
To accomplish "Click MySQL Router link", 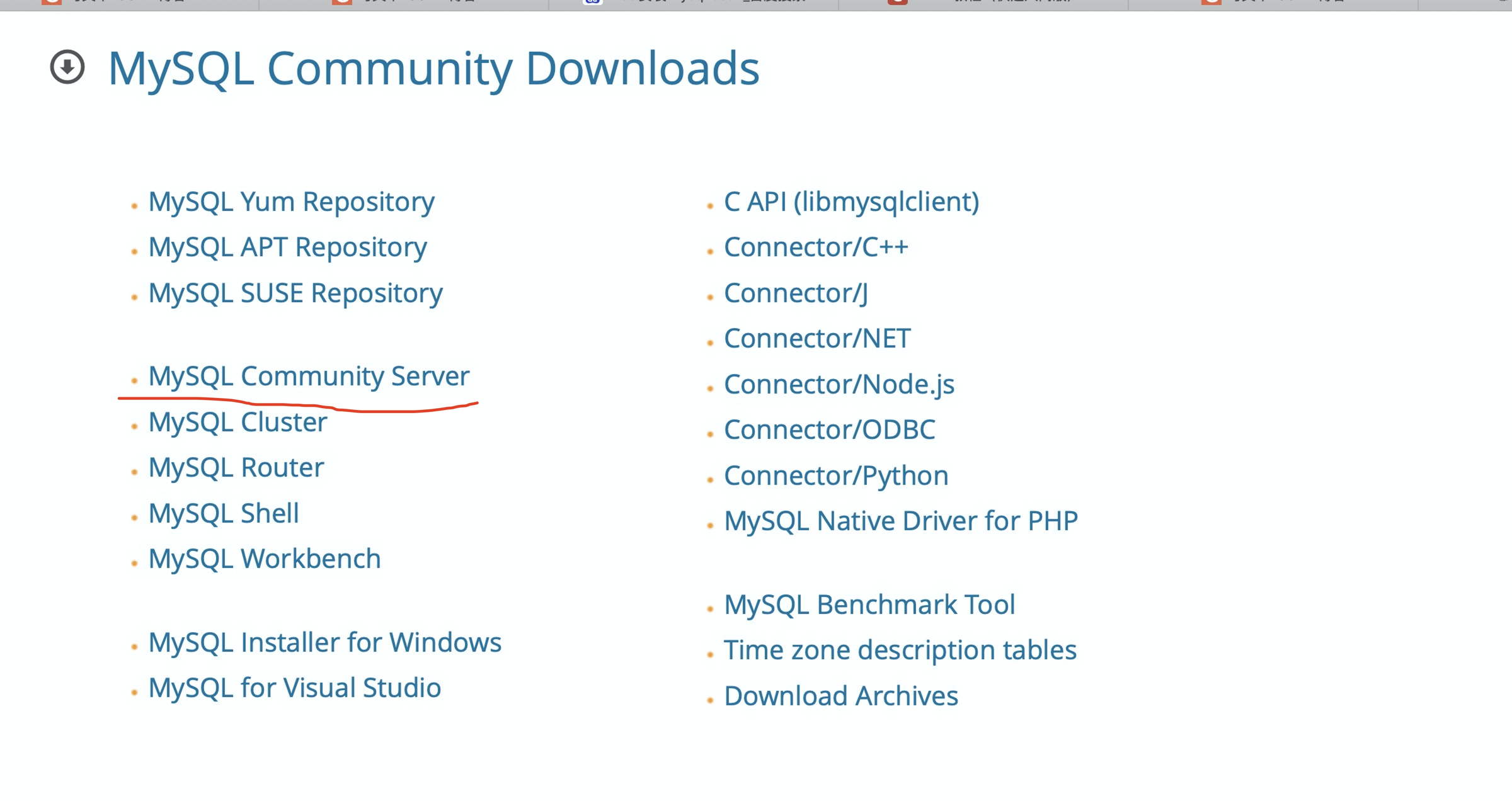I will [x=236, y=468].
